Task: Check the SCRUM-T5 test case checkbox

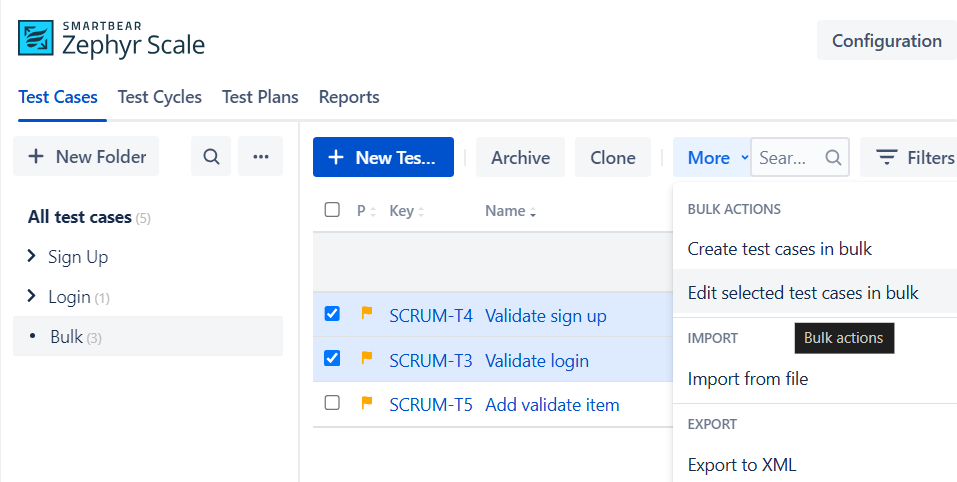Action: tap(332, 403)
